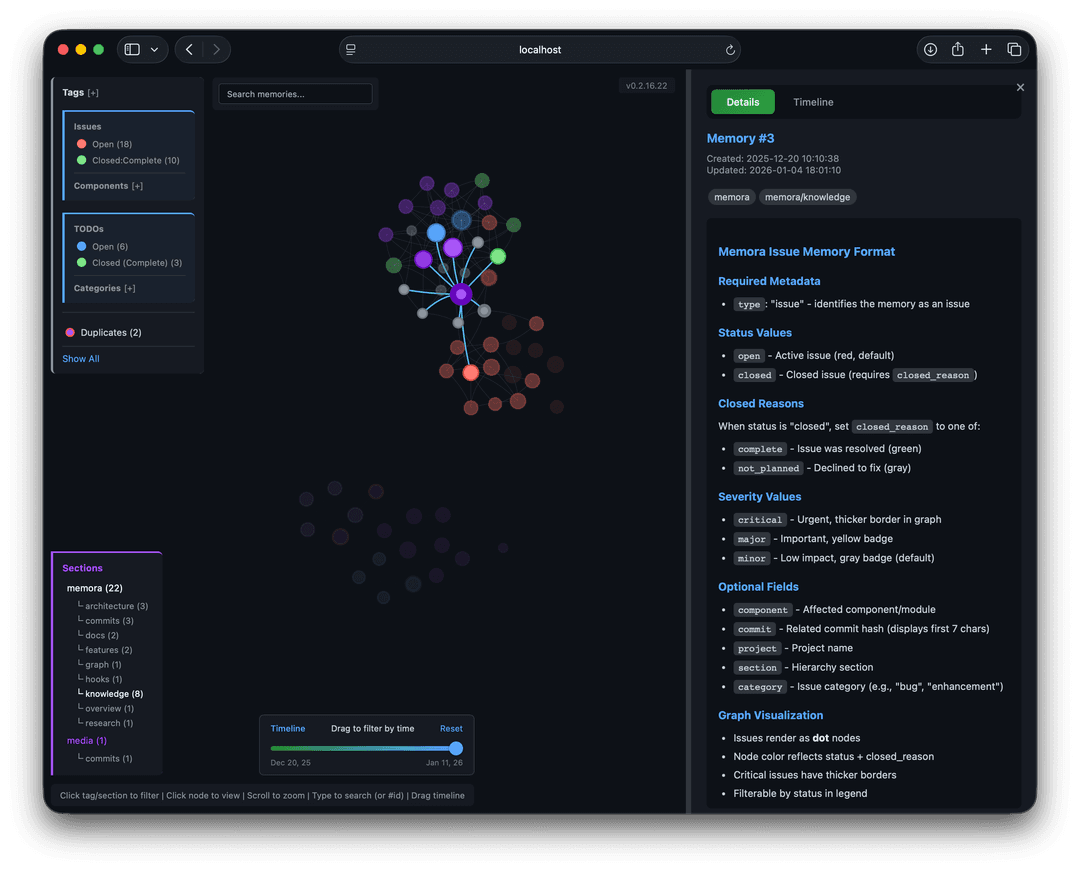
Task: Filter by Closed:Complete (10) issues
Action: tap(128, 160)
